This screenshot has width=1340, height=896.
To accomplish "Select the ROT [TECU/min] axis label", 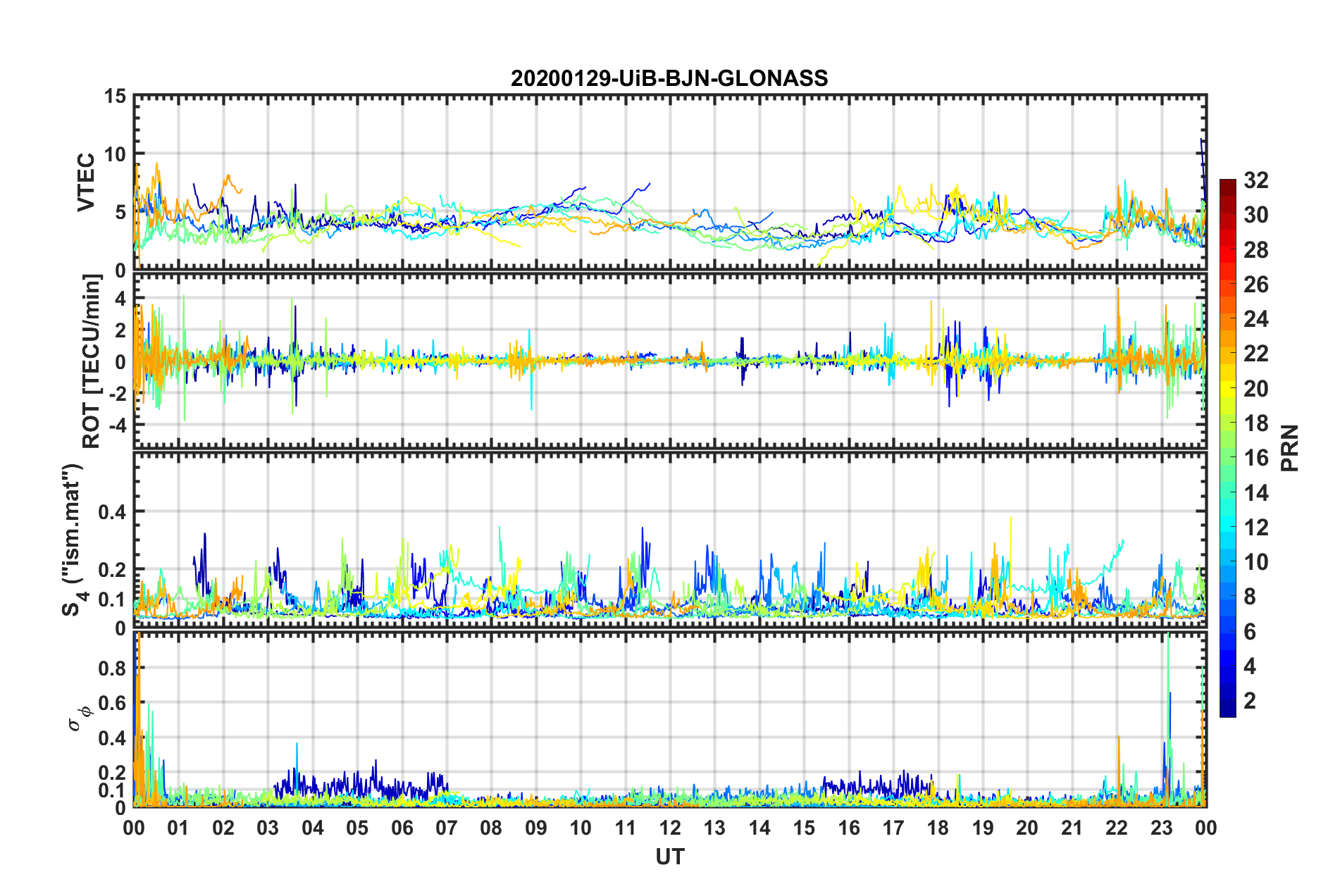I will click(x=92, y=361).
